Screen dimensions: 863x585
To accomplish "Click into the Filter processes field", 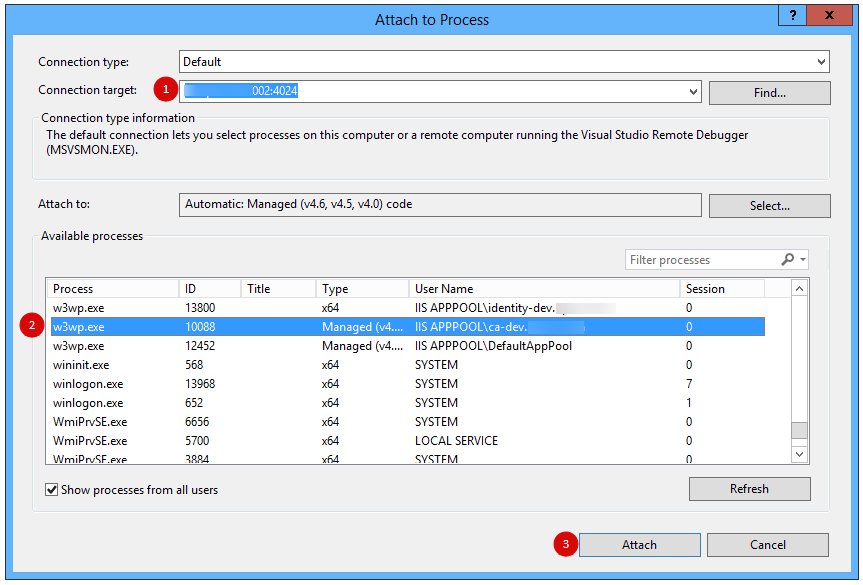I will click(702, 260).
